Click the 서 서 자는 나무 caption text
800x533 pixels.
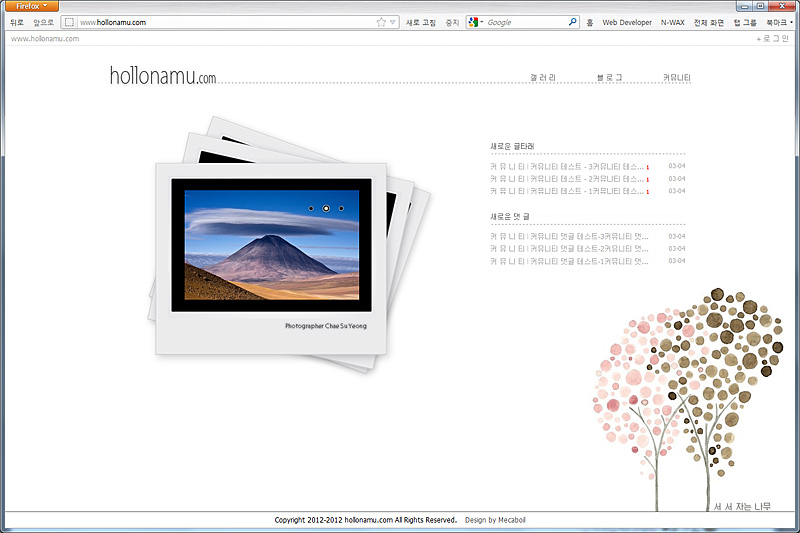[742, 506]
